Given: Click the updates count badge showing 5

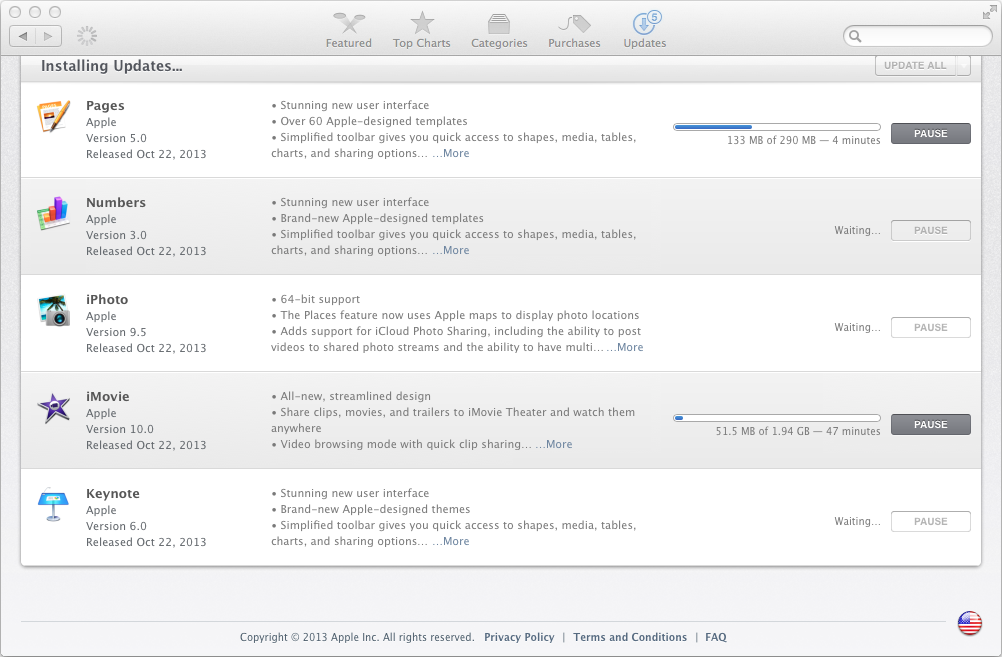Looking at the screenshot, I should pyautogui.click(x=654, y=17).
